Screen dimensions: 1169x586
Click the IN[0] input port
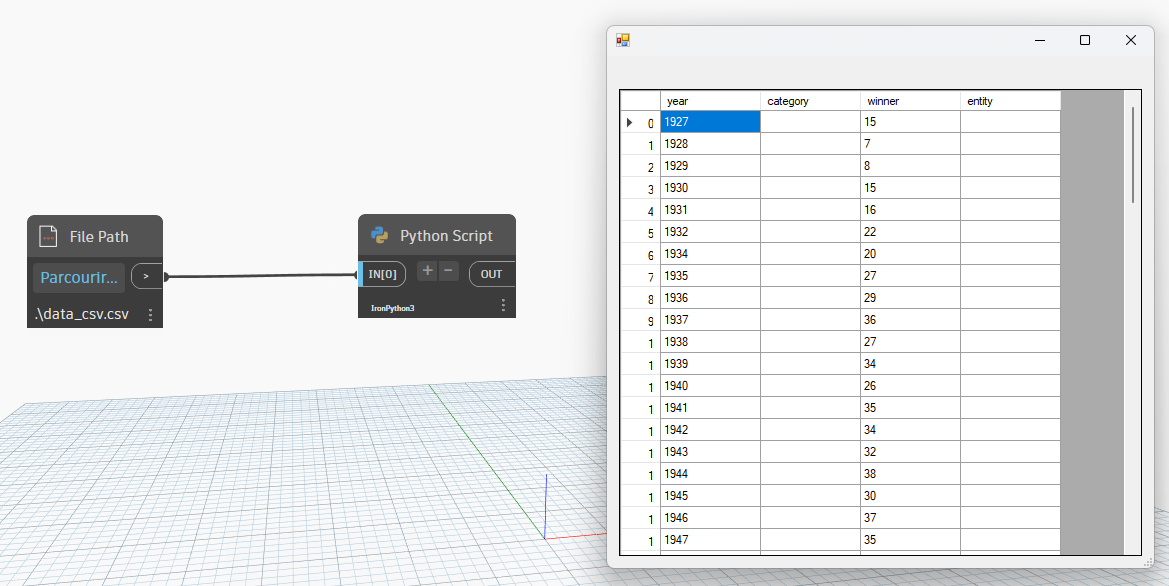click(383, 274)
